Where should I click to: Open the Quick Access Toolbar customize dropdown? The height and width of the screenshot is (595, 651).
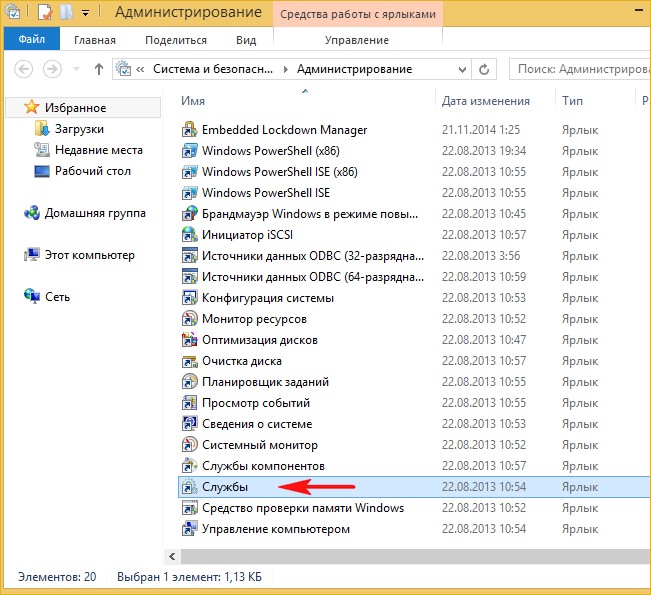[86, 13]
